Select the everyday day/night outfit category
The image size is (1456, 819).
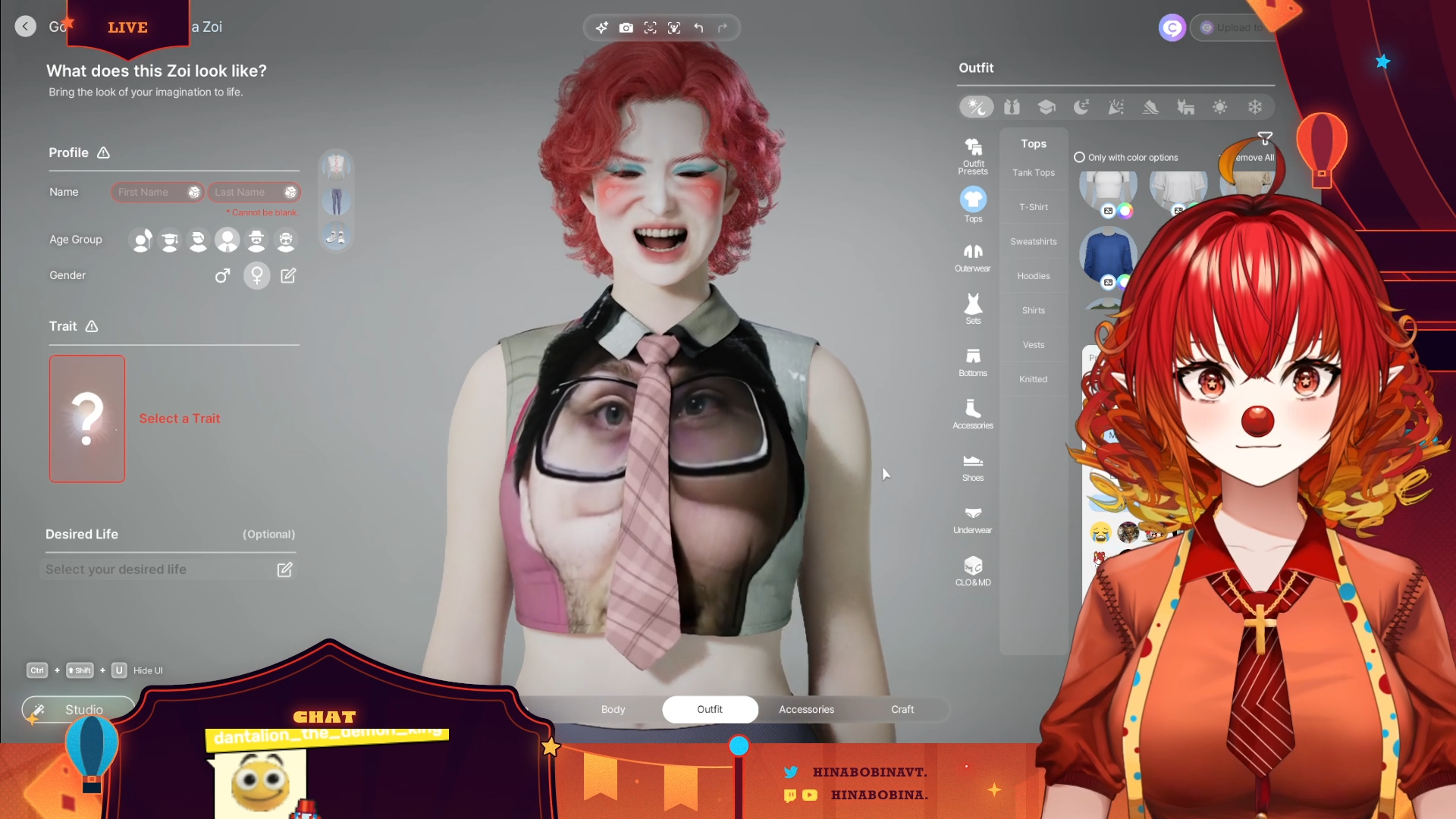pos(977,107)
